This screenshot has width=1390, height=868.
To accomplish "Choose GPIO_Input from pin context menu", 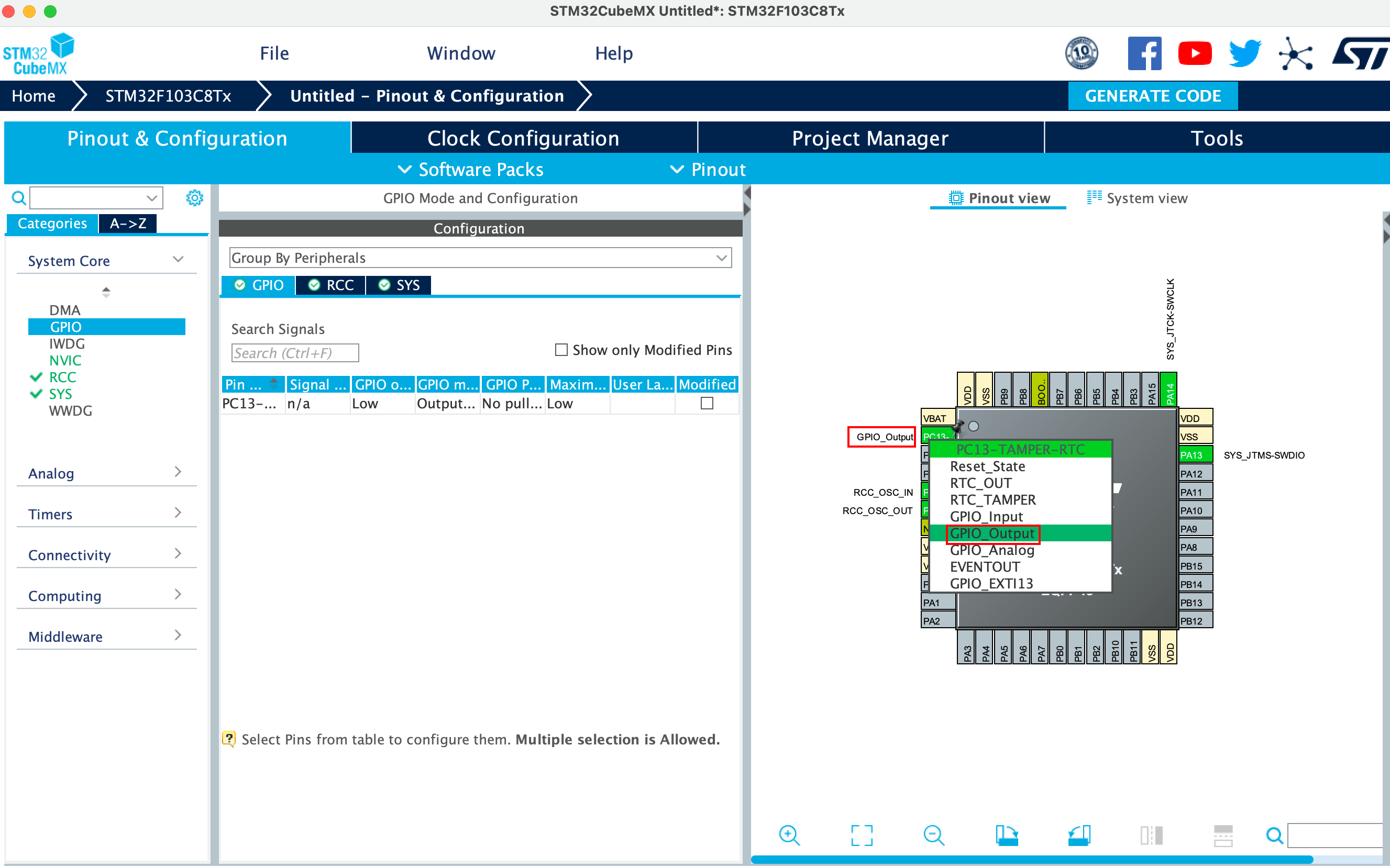I will [x=986, y=517].
